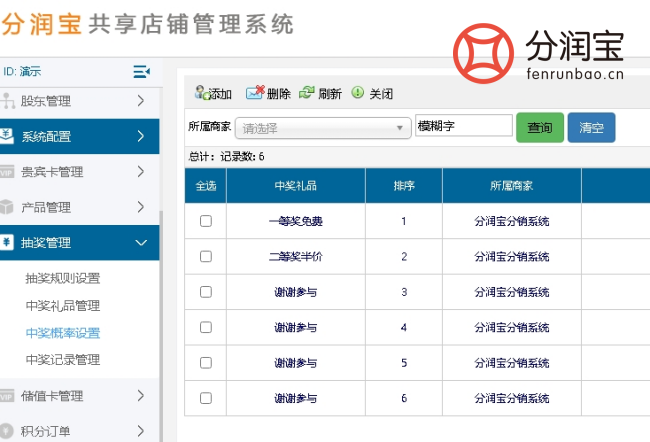650x442 pixels.
Task: Expand 股东管理 with its chevron
Action: (141, 101)
